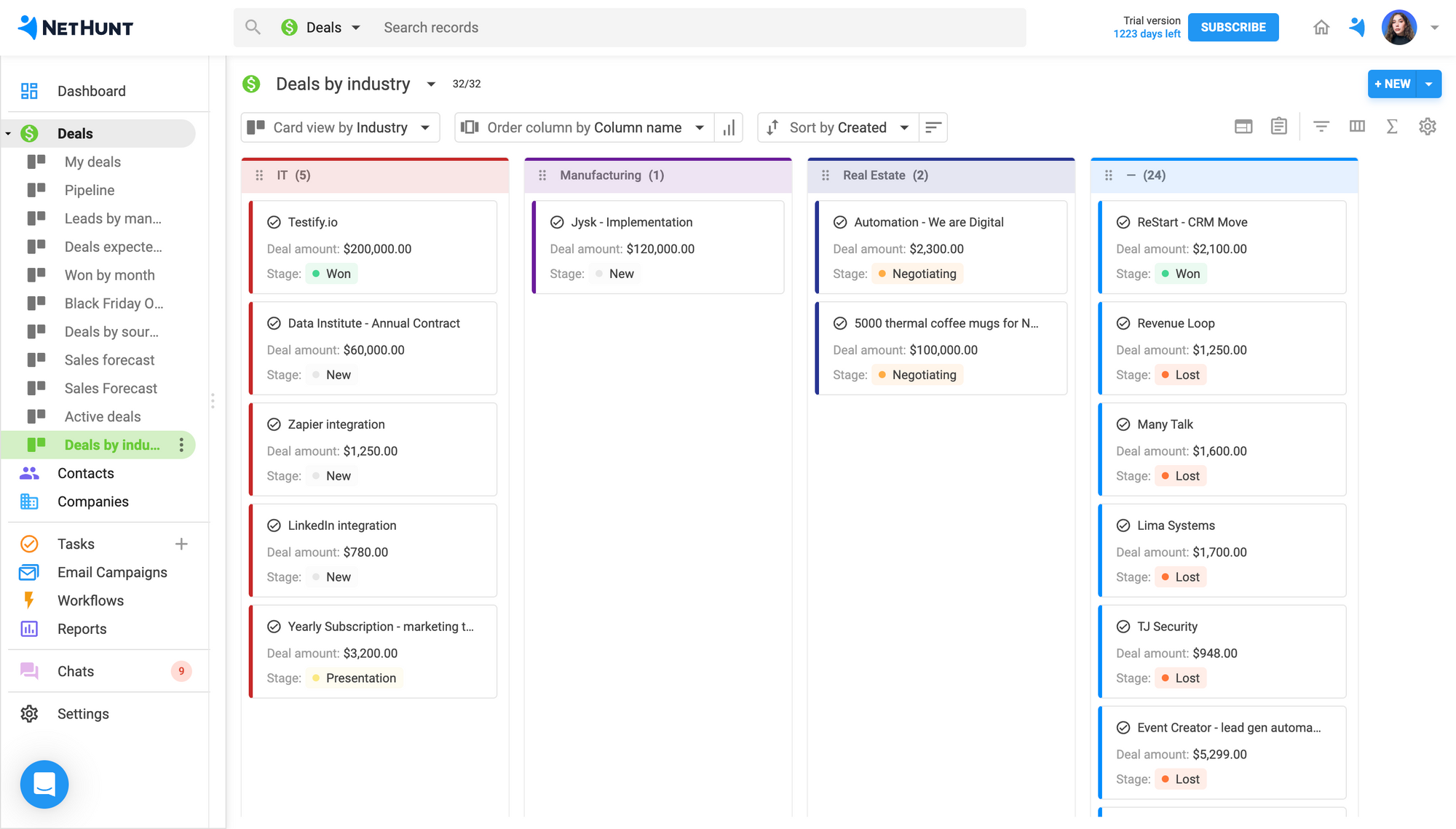The width and height of the screenshot is (1456, 829).
Task: Open the chart/analytics icon
Action: tap(729, 127)
